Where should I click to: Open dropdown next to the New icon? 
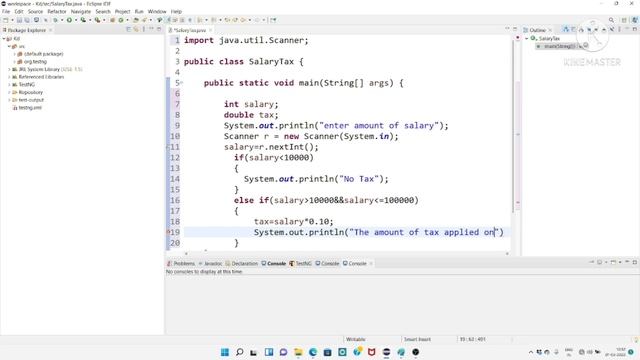(12, 20)
